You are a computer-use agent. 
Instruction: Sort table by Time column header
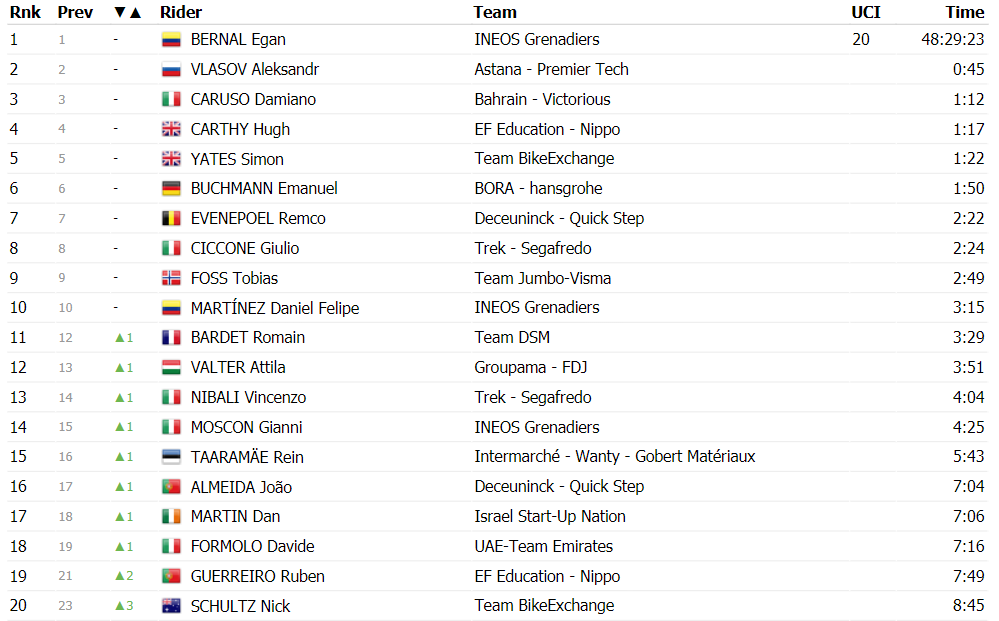click(965, 12)
